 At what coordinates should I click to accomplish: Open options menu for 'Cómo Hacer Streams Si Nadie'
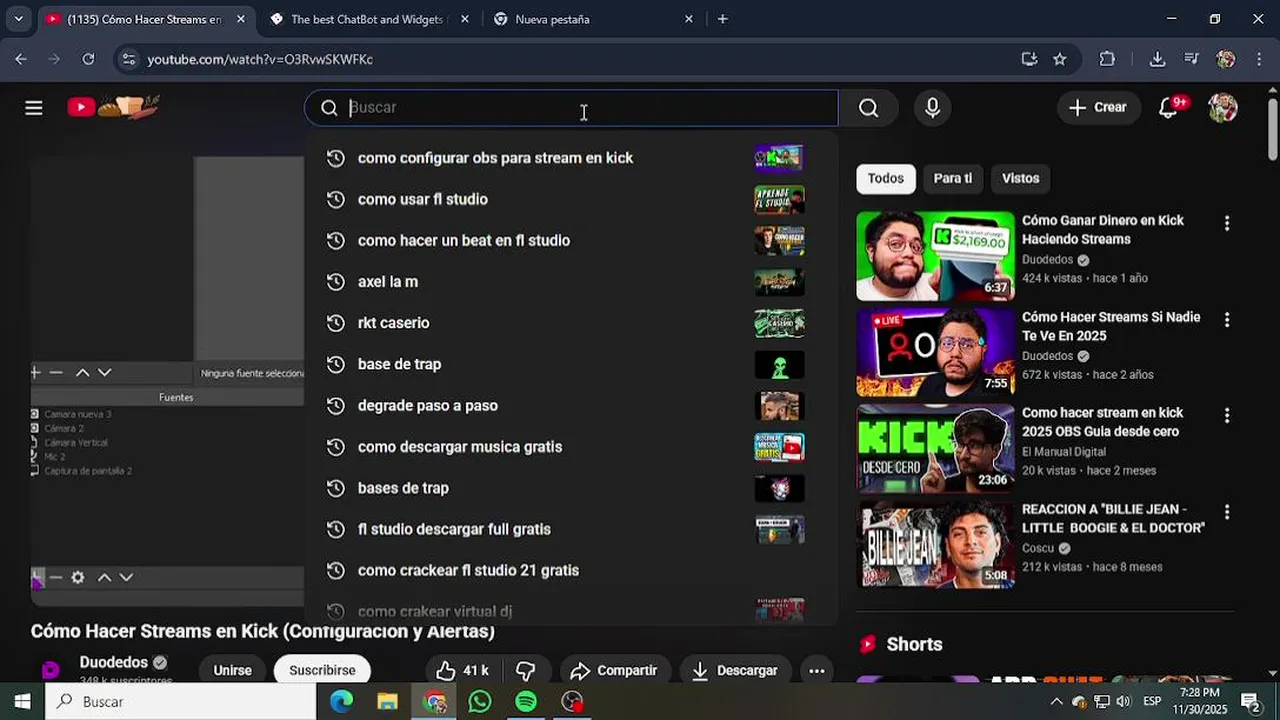1226,320
